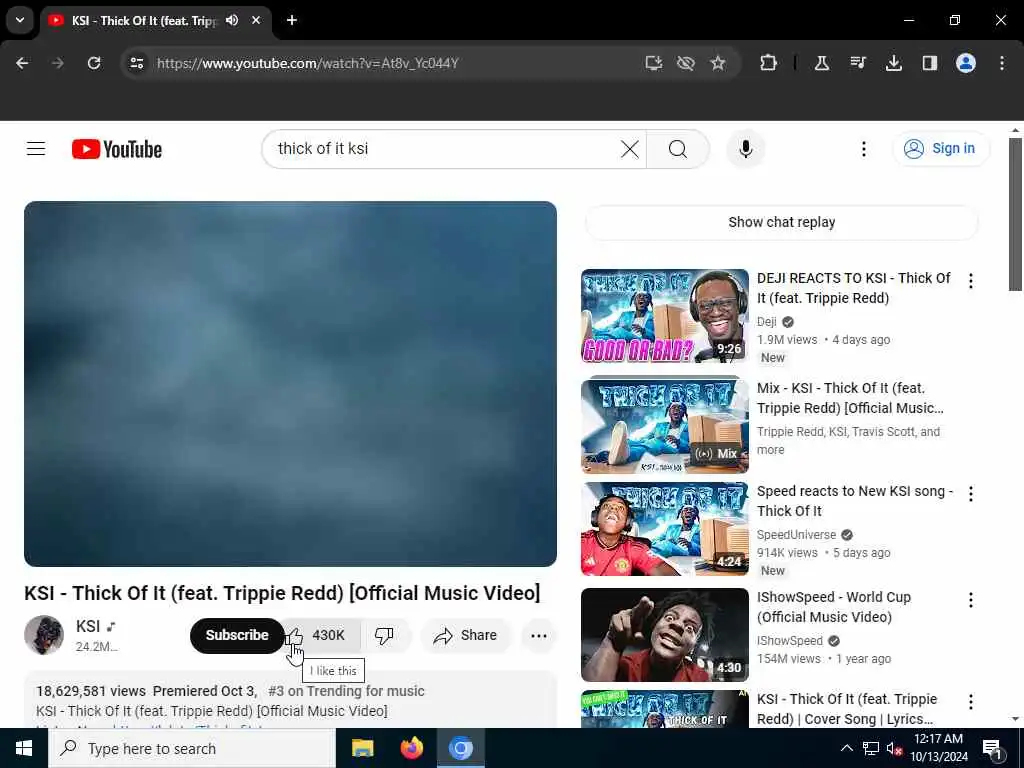Open taskbar volume speaker icon
This screenshot has width=1024, height=768.
click(894, 748)
